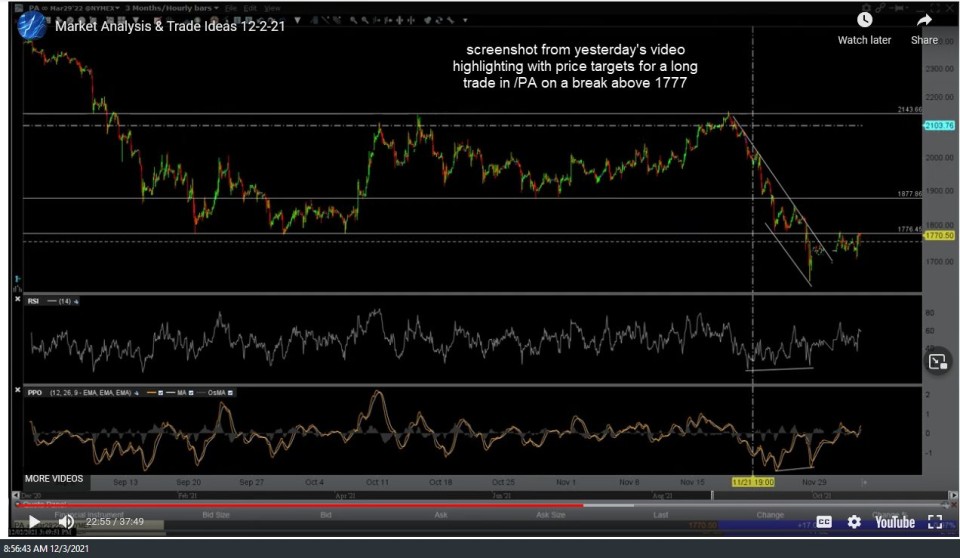This screenshot has width=960, height=558.
Task: Show MORE VIDEOS suggestions
Action: (53, 479)
